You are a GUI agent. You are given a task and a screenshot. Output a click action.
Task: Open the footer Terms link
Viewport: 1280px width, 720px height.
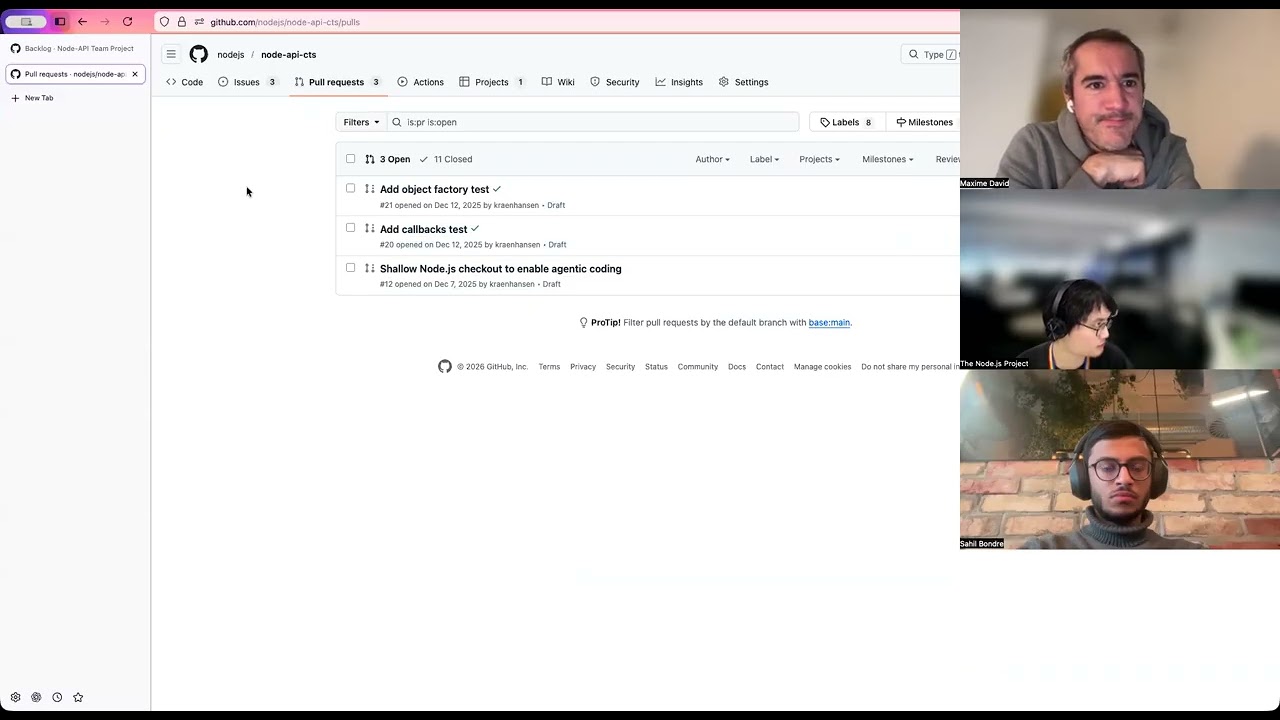pyautogui.click(x=549, y=367)
